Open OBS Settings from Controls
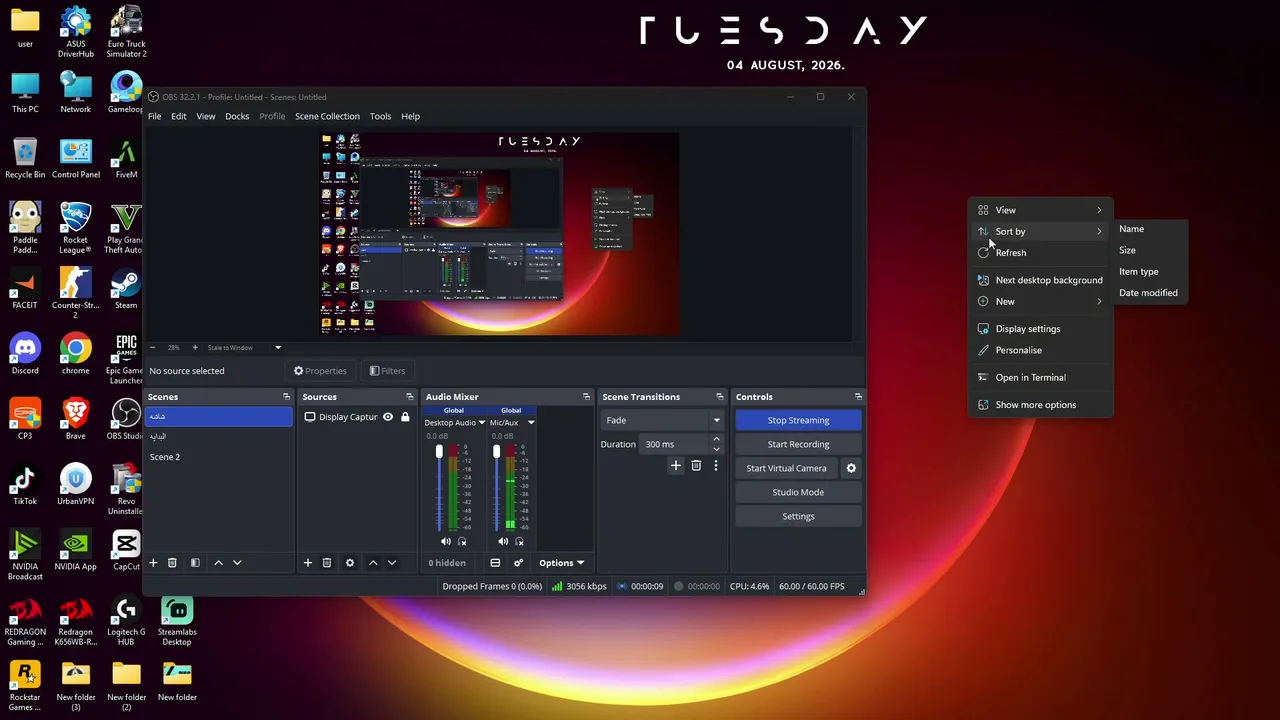 798,516
